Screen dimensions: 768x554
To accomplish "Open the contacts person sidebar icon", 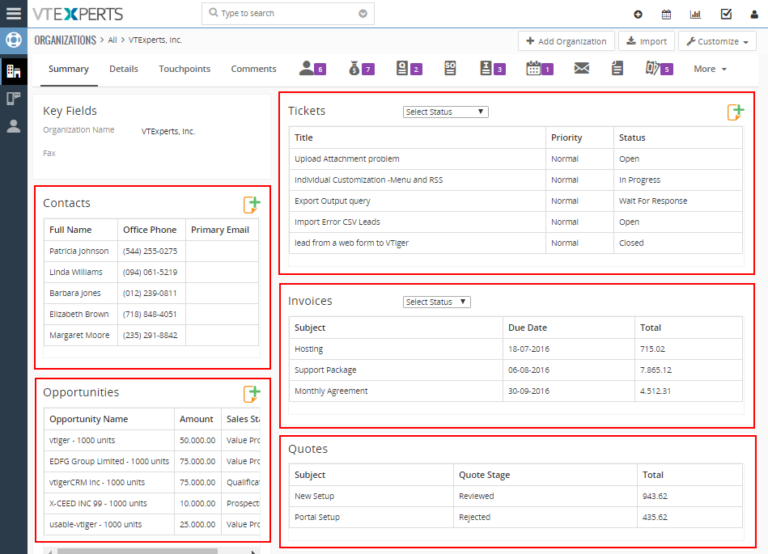I will 14,126.
